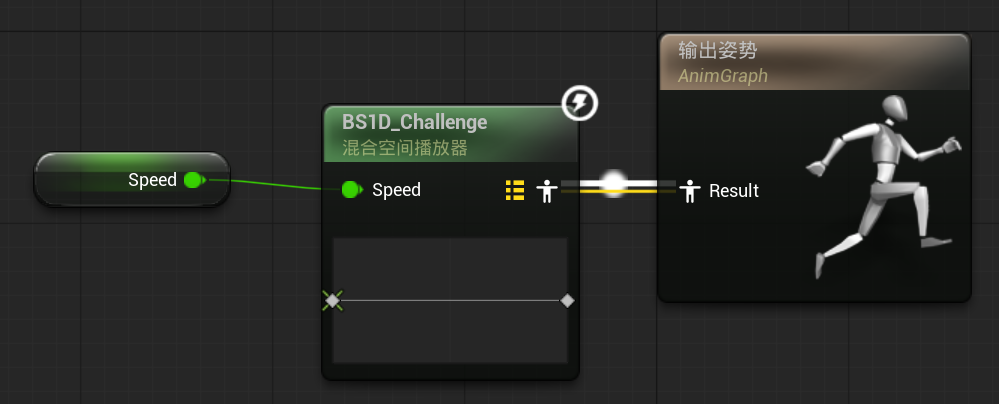Select the Speed variable node label
The width and height of the screenshot is (999, 404).
tap(152, 180)
